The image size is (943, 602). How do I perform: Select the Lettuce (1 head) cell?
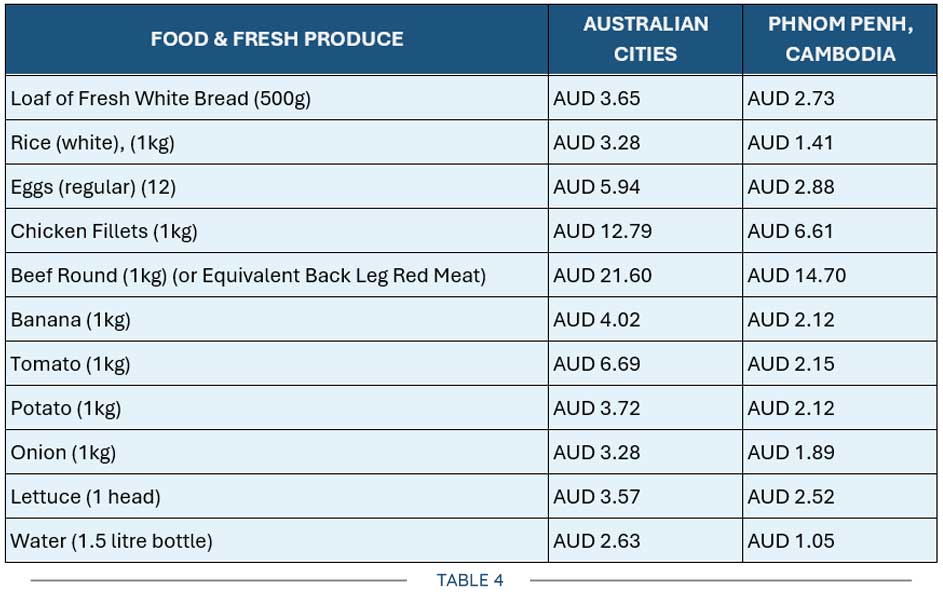[x=277, y=496]
